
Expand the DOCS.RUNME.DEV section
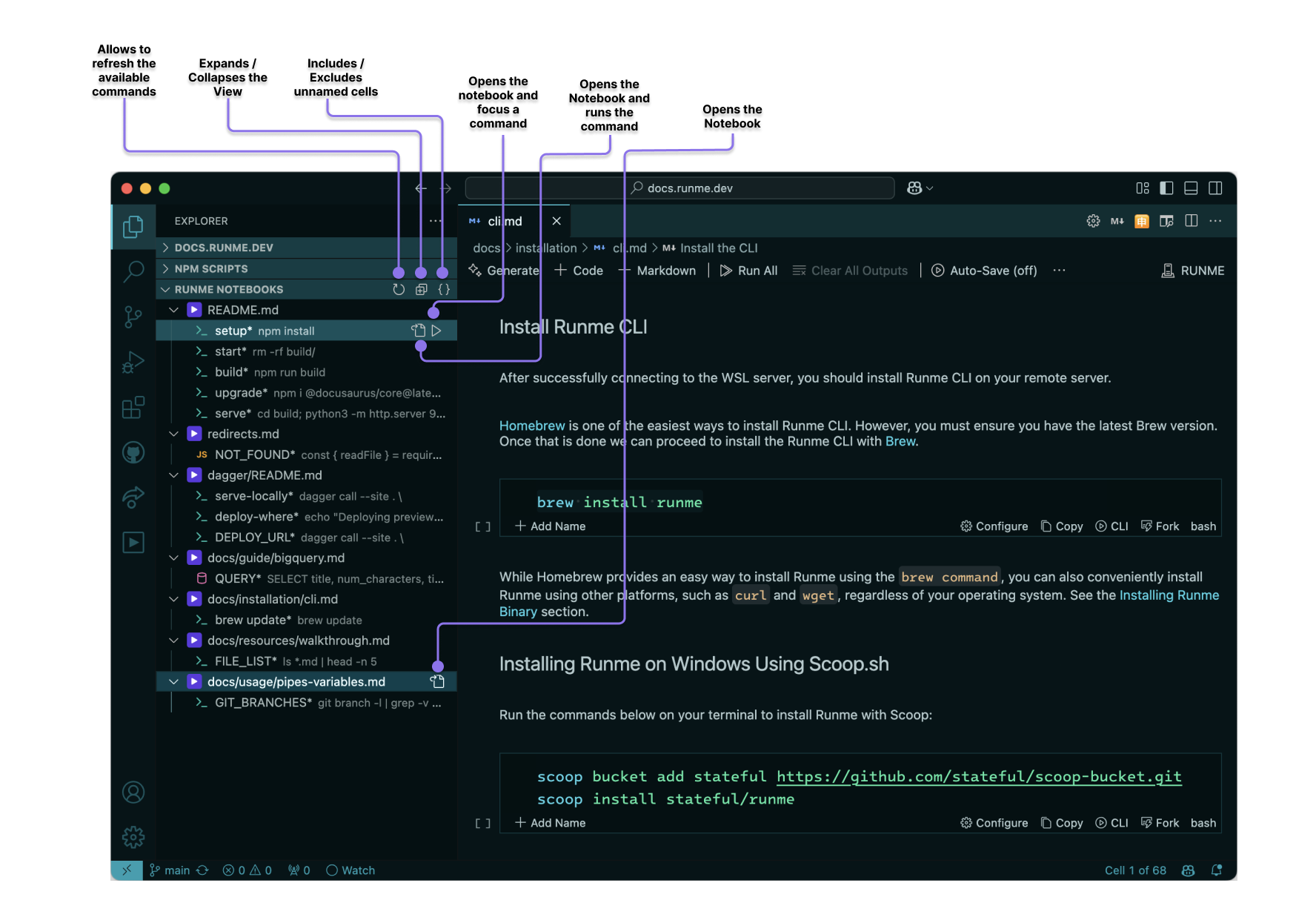click(x=222, y=247)
